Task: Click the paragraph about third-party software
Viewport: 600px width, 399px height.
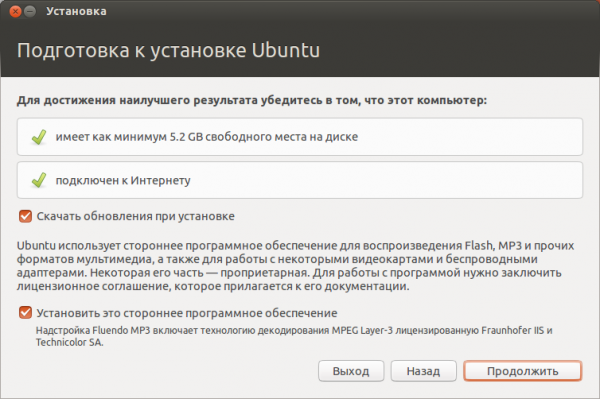Action: [x=295, y=265]
